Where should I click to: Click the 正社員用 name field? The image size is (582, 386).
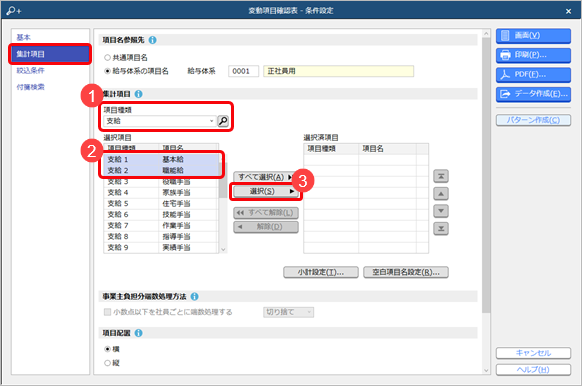tap(339, 71)
